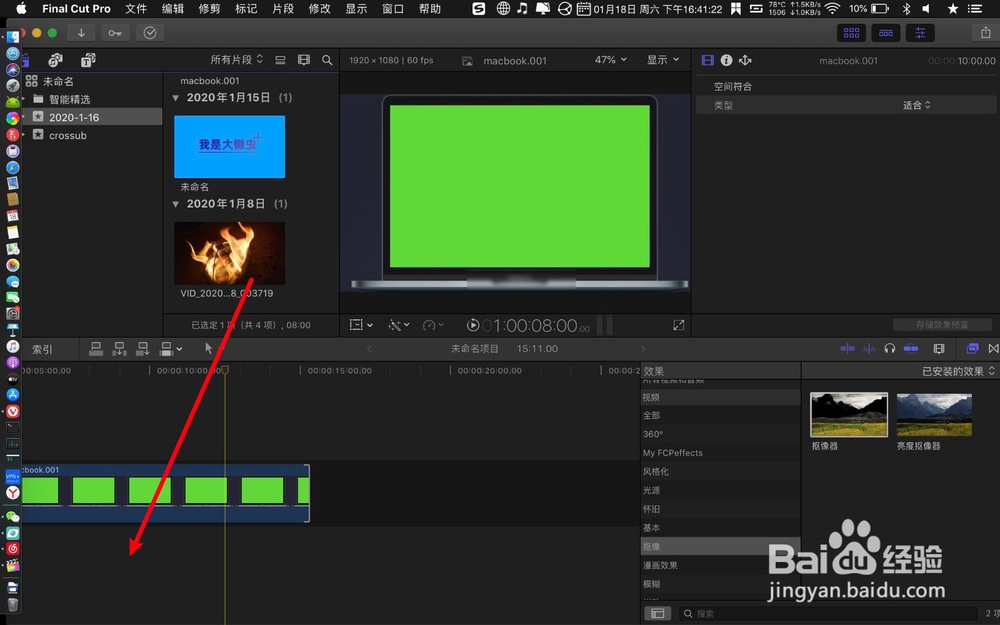Select the Append edit icon
Screen dimensions: 1000x625
[x=142, y=348]
